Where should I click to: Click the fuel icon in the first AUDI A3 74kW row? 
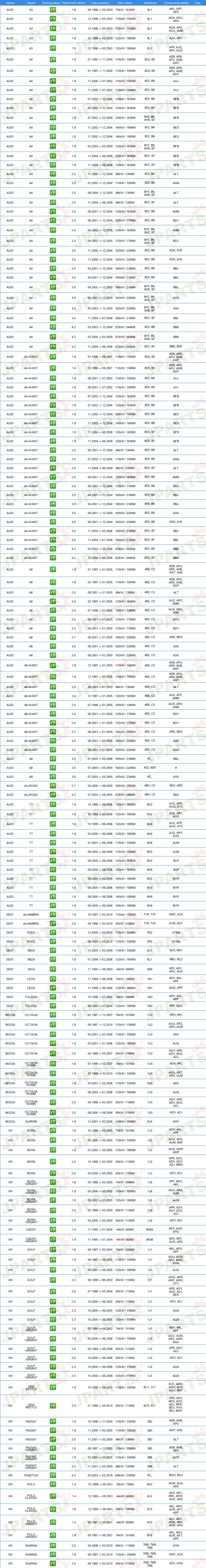click(53, 10)
